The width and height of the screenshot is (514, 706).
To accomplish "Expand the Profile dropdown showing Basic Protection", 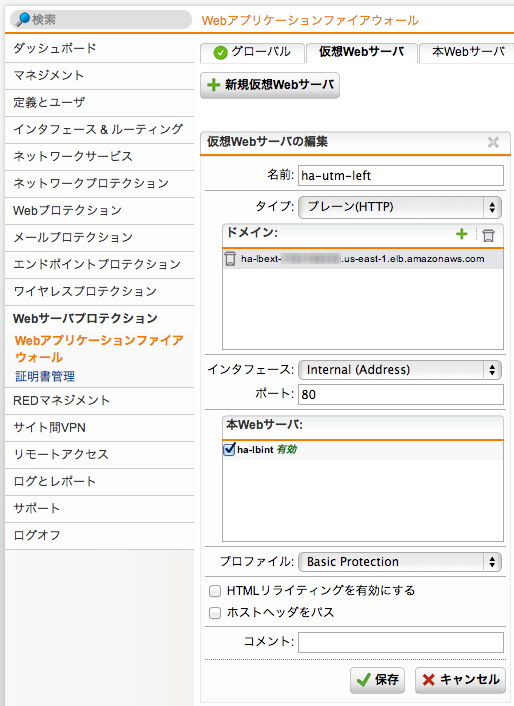I will 400,562.
